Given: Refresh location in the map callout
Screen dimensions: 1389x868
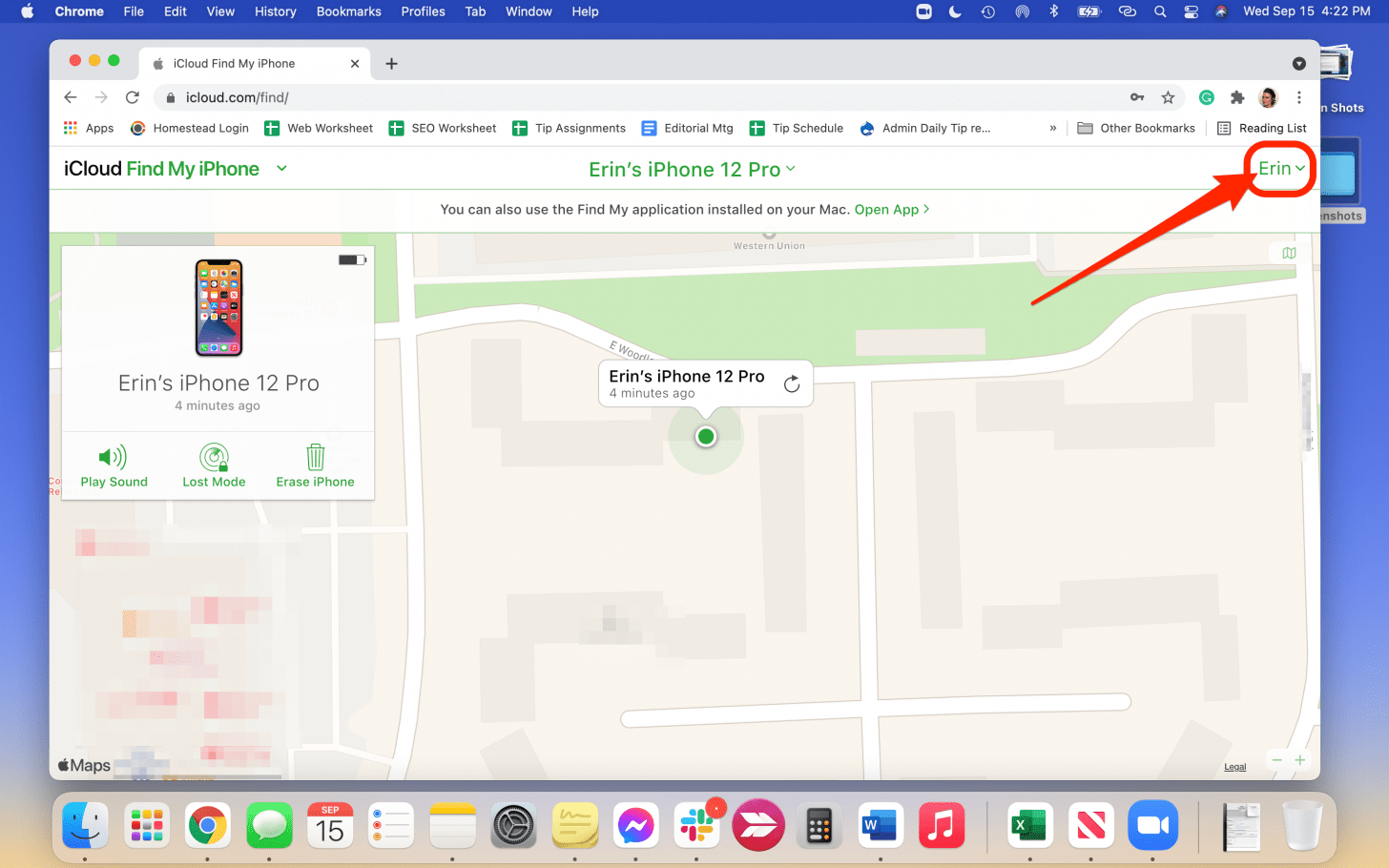Looking at the screenshot, I should tap(791, 383).
